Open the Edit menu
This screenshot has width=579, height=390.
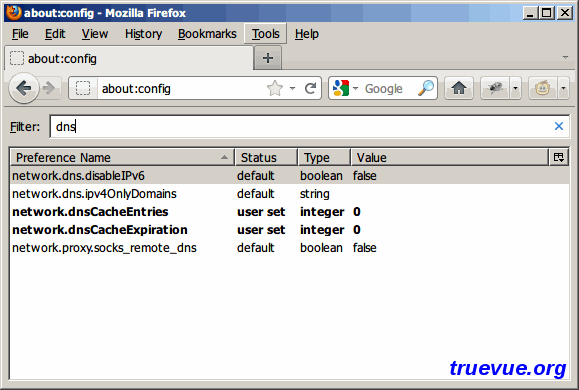point(55,34)
